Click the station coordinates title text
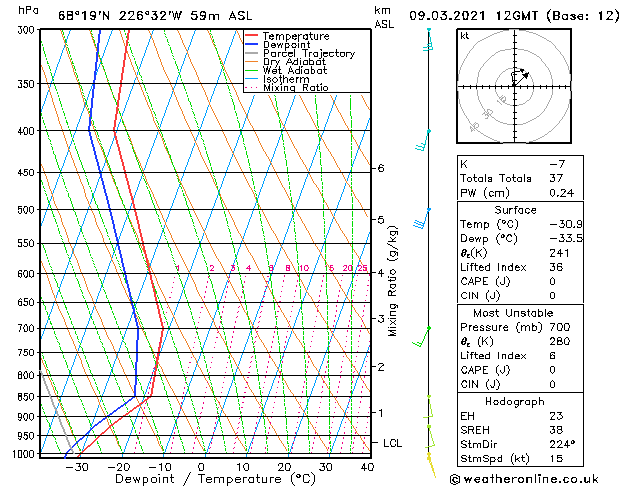The height and width of the screenshot is (486, 629). [155, 16]
